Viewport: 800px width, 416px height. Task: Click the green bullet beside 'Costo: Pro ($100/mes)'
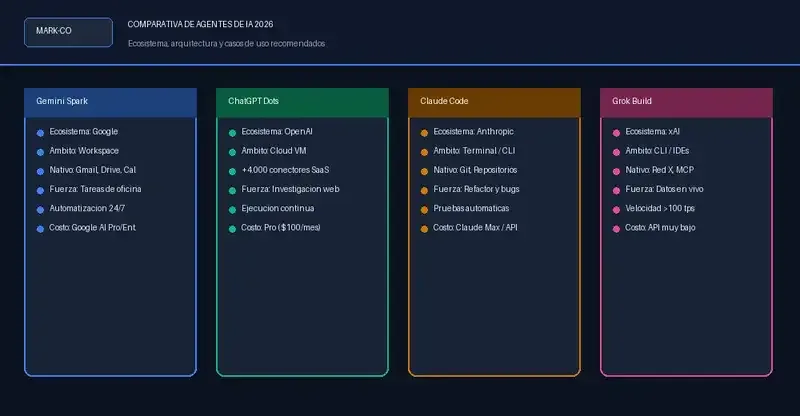(232, 229)
